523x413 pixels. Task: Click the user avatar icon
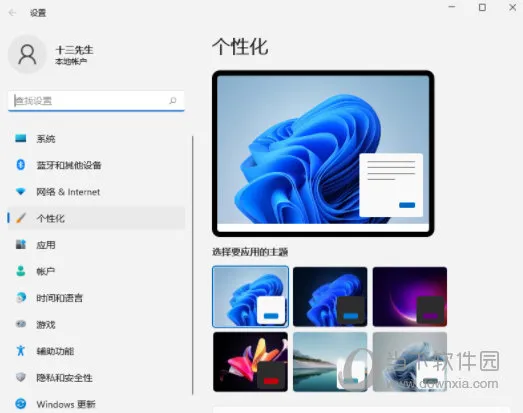pos(27,54)
